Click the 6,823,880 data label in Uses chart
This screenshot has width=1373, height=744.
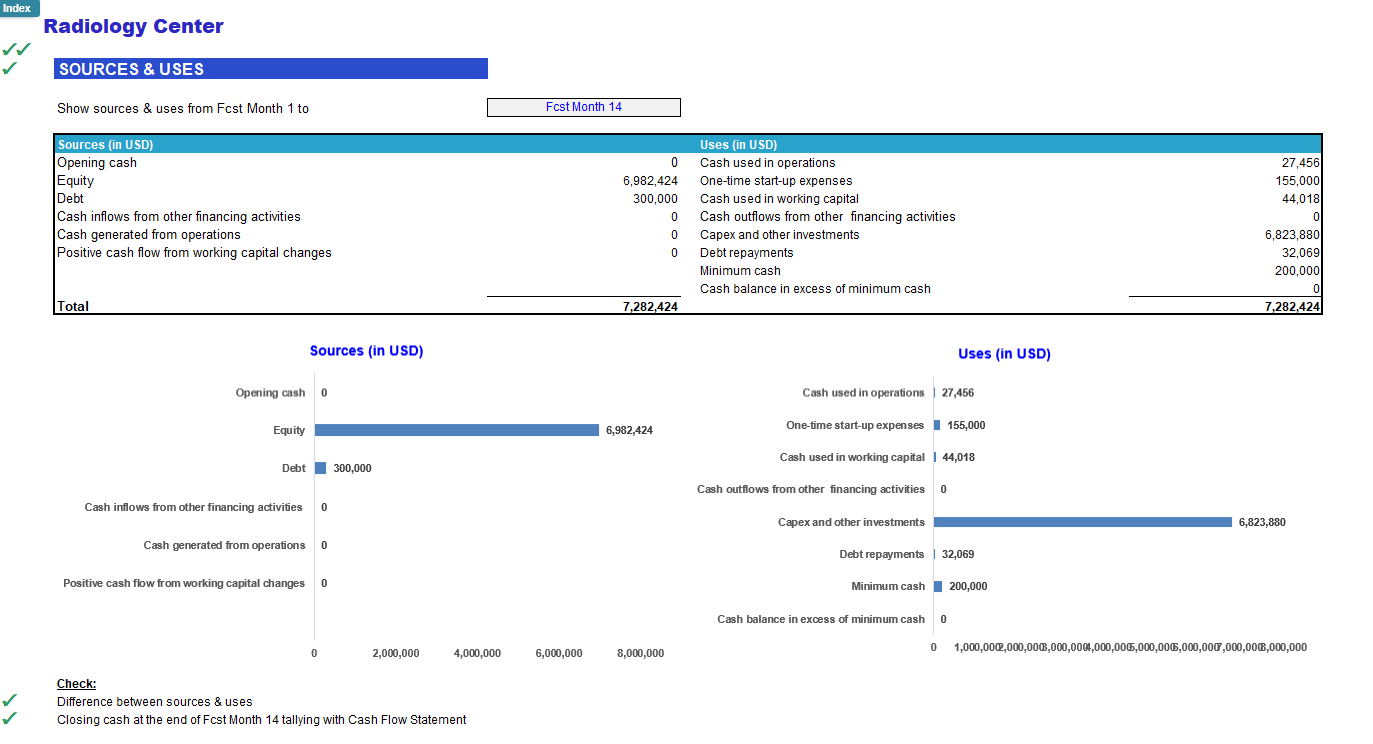[1262, 522]
